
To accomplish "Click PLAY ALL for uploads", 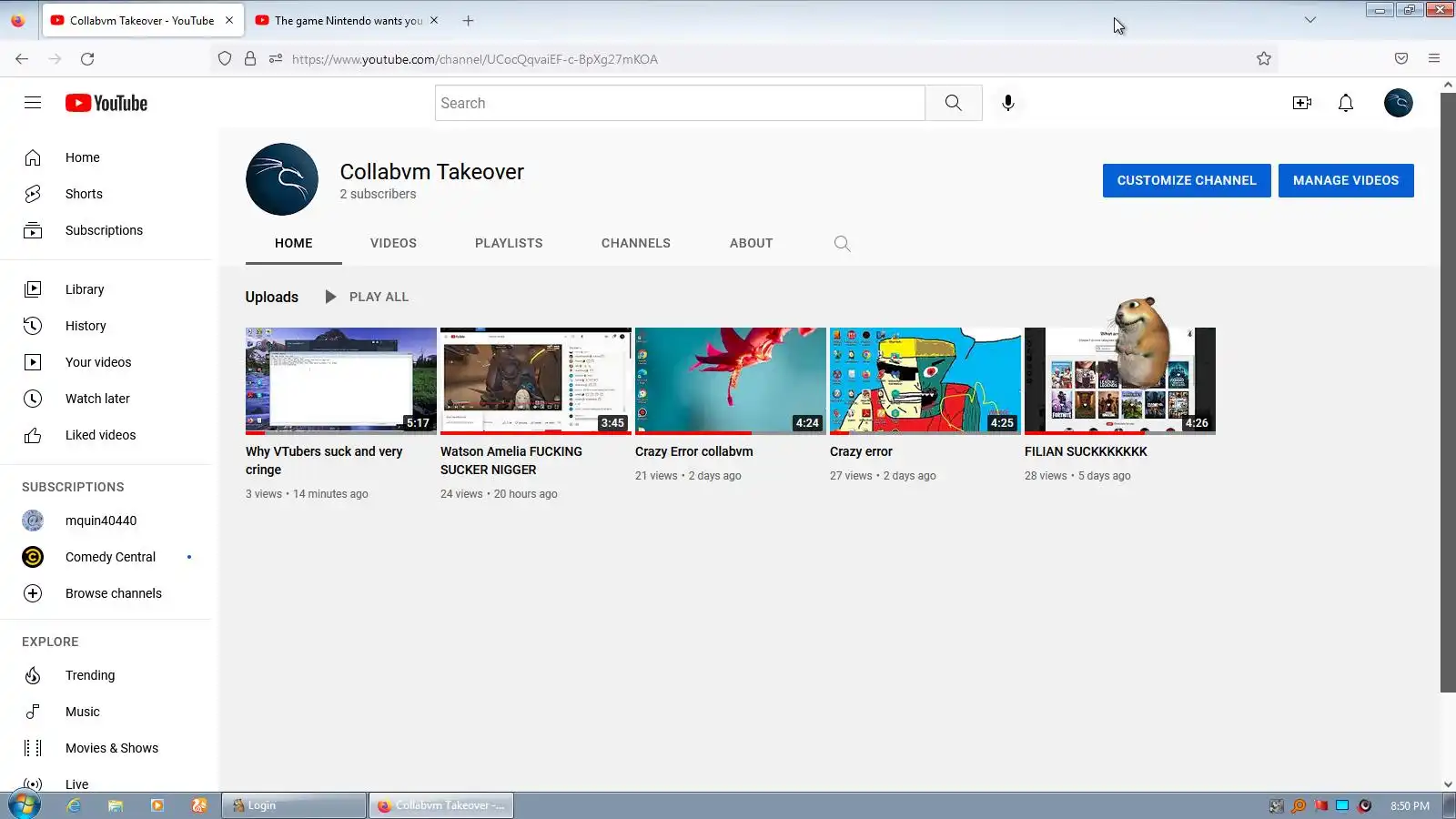I will [367, 297].
